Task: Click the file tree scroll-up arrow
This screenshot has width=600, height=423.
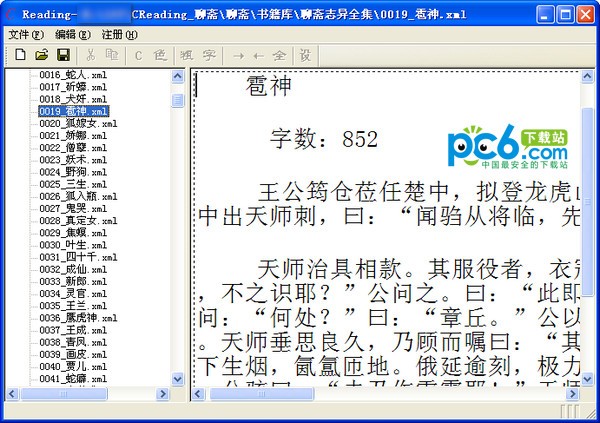Action: point(178,77)
